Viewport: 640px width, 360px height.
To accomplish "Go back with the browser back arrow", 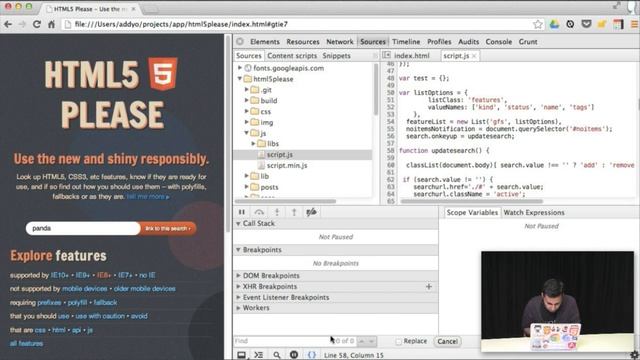I will click(x=8, y=24).
